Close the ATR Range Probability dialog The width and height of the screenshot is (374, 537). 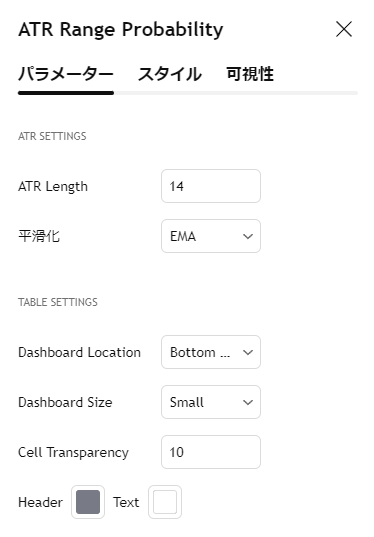[x=344, y=29]
